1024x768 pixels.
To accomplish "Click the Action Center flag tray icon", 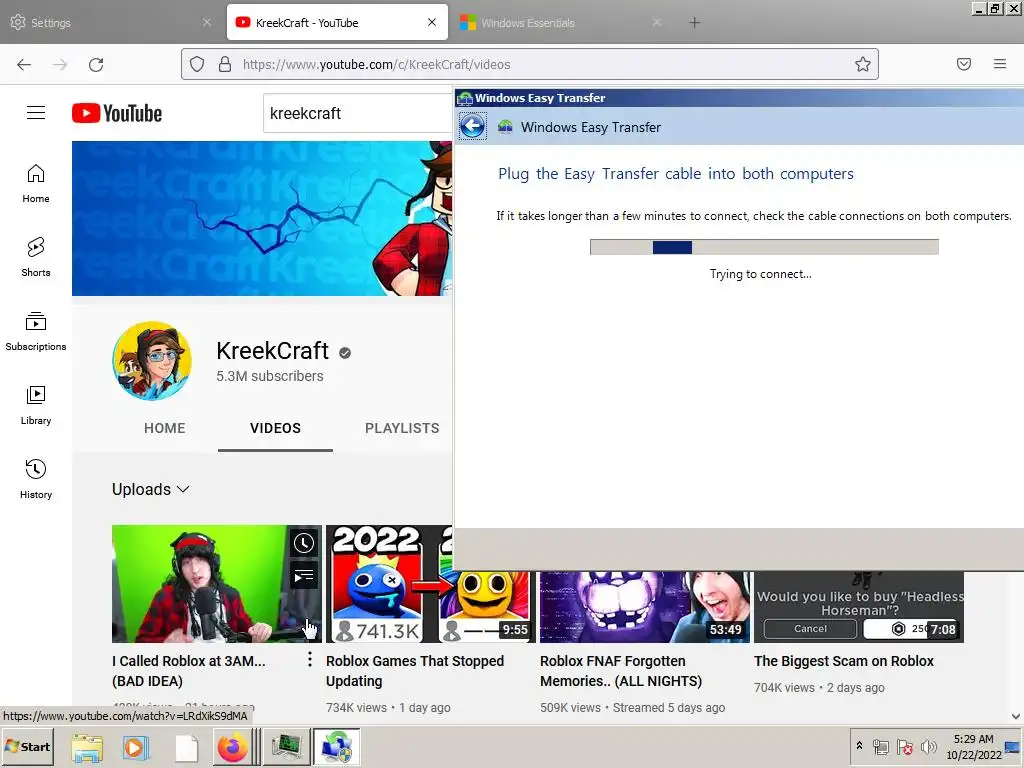I will click(x=904, y=746).
